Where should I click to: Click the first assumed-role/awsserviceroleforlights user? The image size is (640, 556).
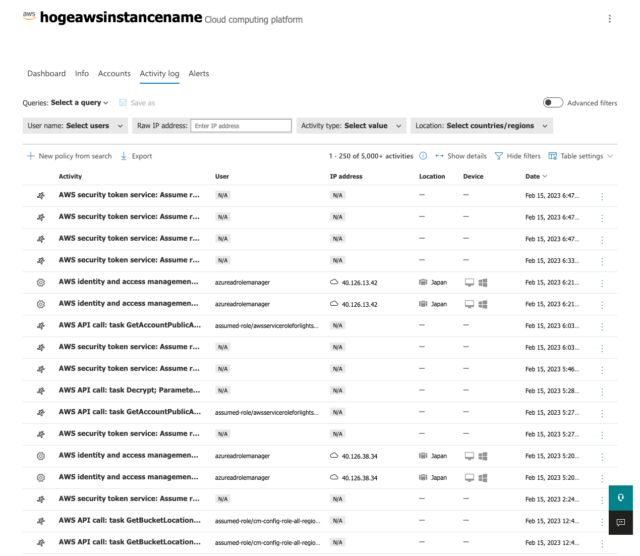point(267,326)
